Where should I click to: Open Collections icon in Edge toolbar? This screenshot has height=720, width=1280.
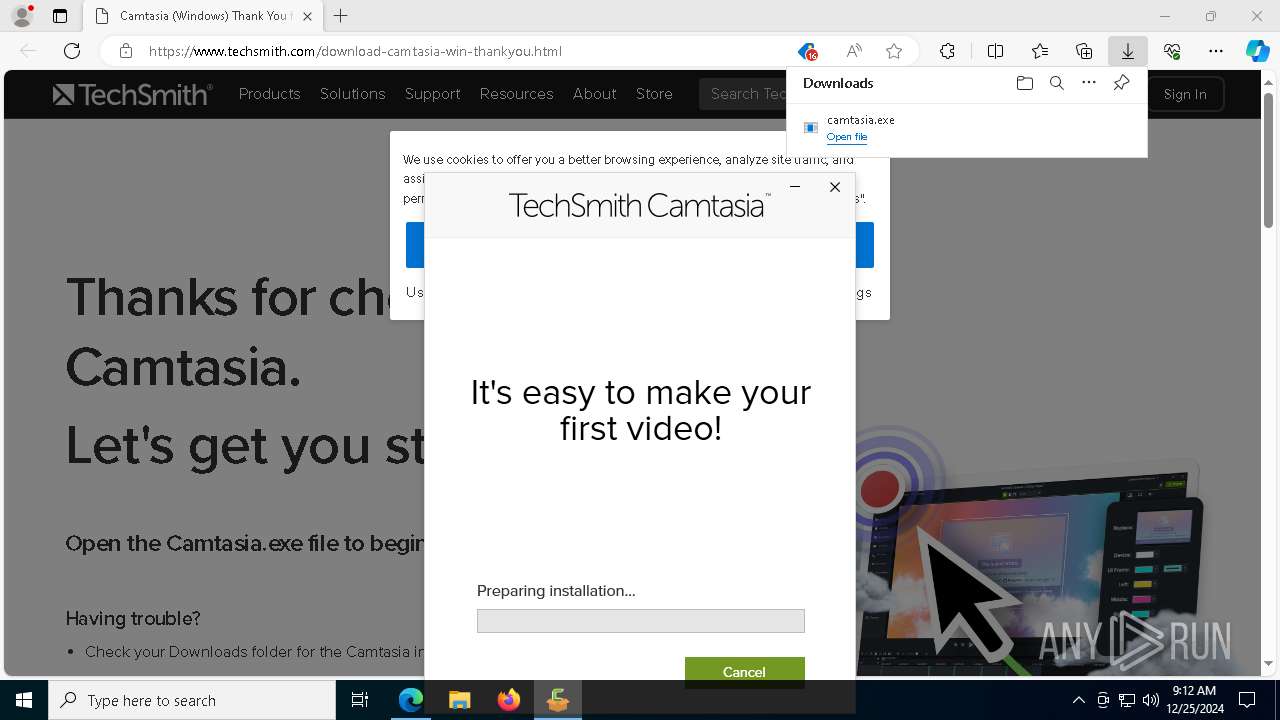1084,51
